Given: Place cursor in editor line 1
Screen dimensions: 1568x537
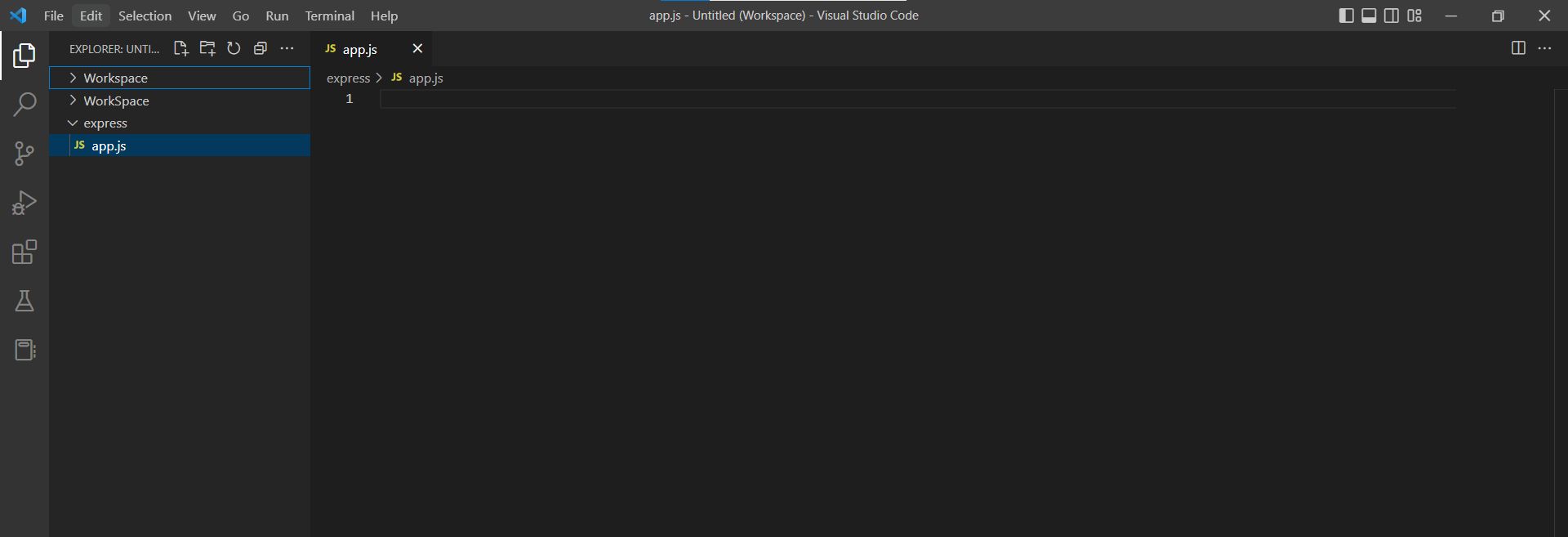Looking at the screenshot, I should click(917, 99).
